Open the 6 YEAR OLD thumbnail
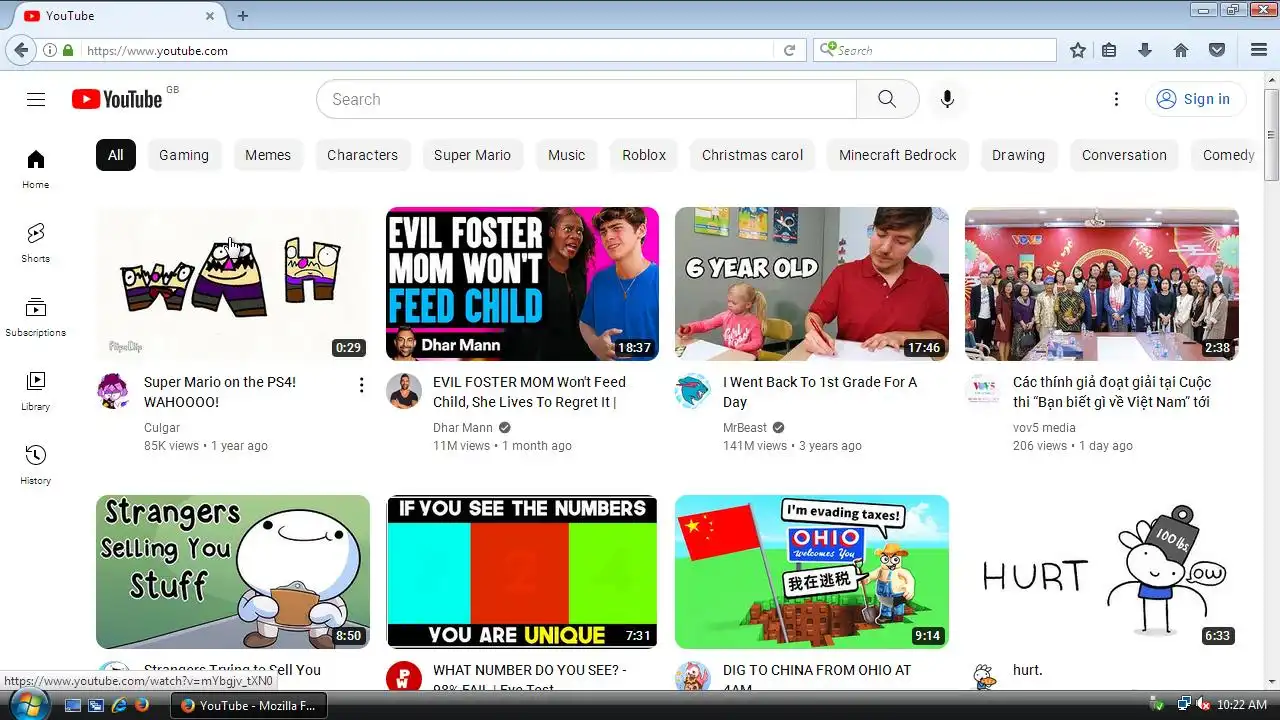This screenshot has width=1280, height=720. [812, 284]
